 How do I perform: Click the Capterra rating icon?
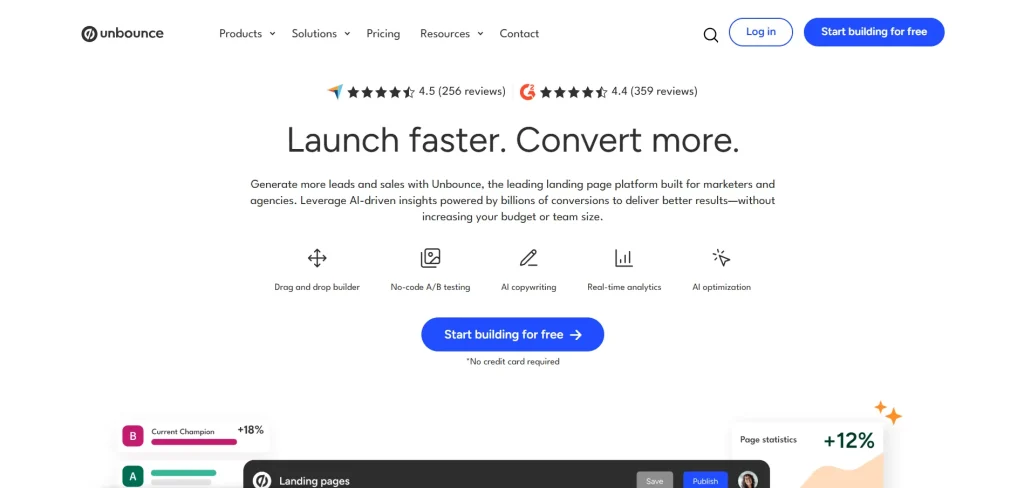tap(335, 92)
